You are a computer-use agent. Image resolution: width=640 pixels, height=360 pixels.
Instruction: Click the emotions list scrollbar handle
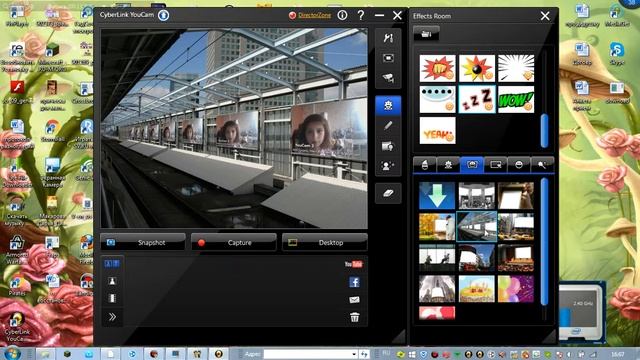pyautogui.click(x=544, y=131)
